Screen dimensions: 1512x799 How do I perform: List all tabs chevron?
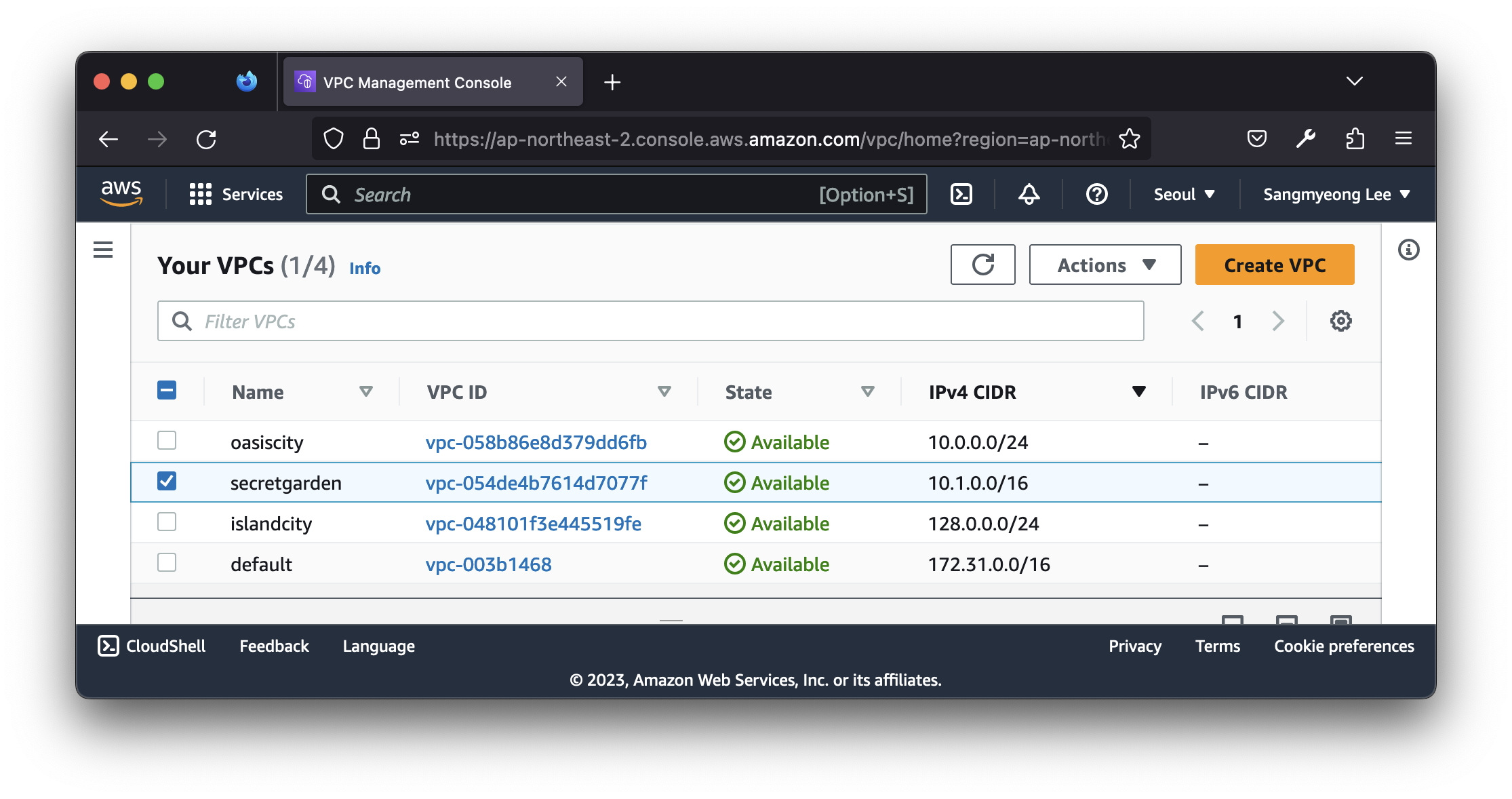pyautogui.click(x=1355, y=81)
